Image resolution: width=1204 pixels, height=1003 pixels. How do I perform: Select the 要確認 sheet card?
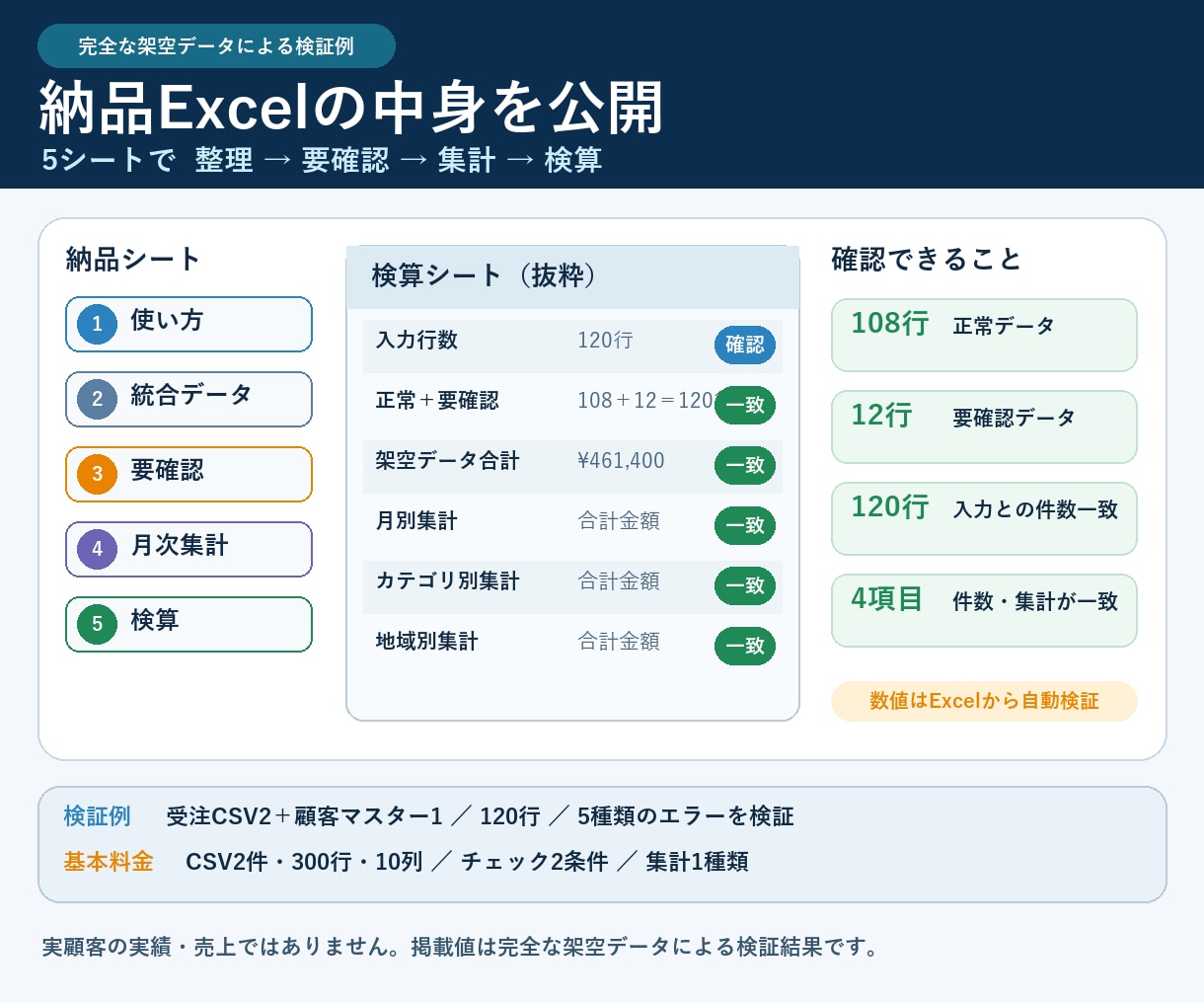188,474
